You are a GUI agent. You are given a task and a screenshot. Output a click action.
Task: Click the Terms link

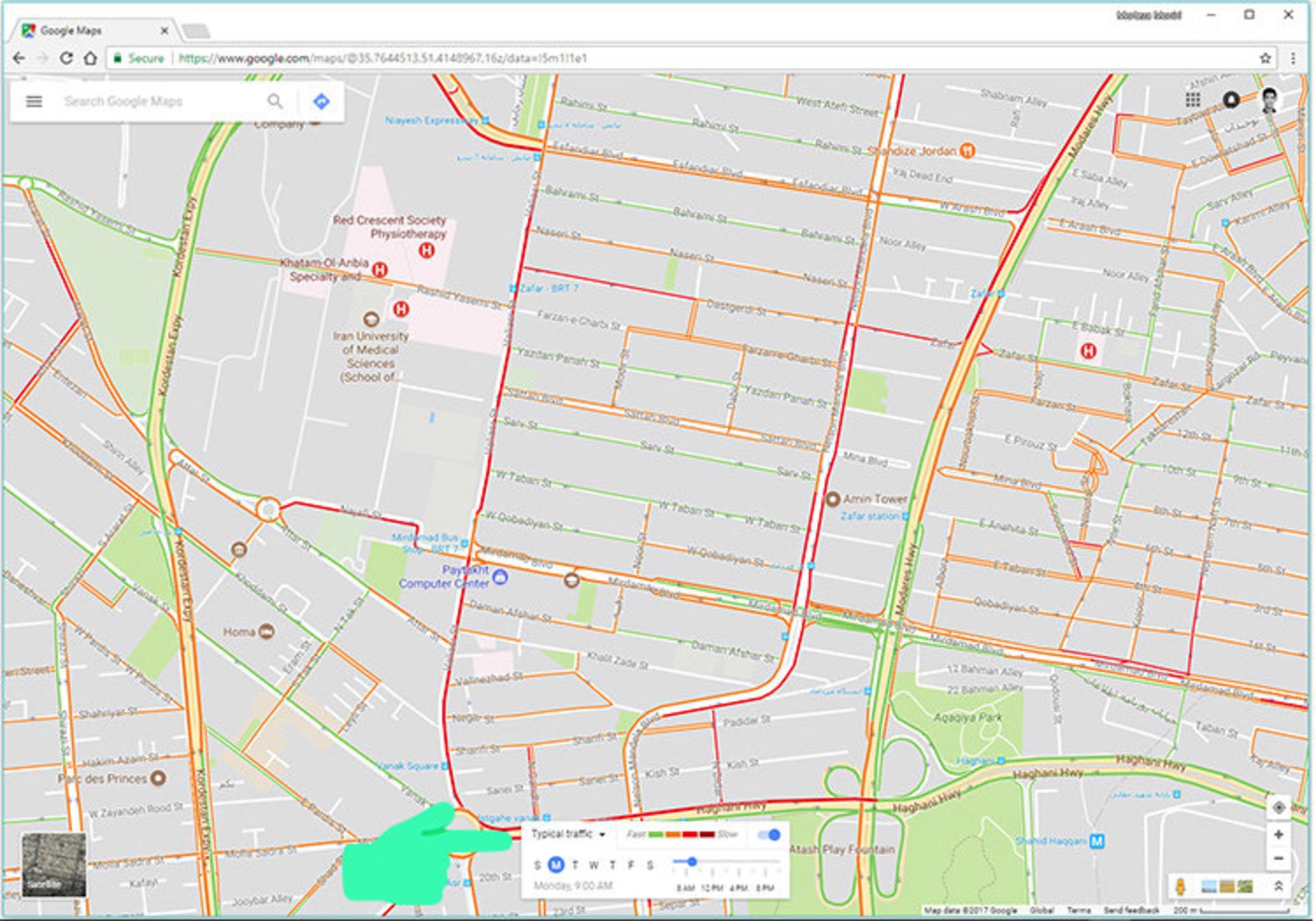1078,911
